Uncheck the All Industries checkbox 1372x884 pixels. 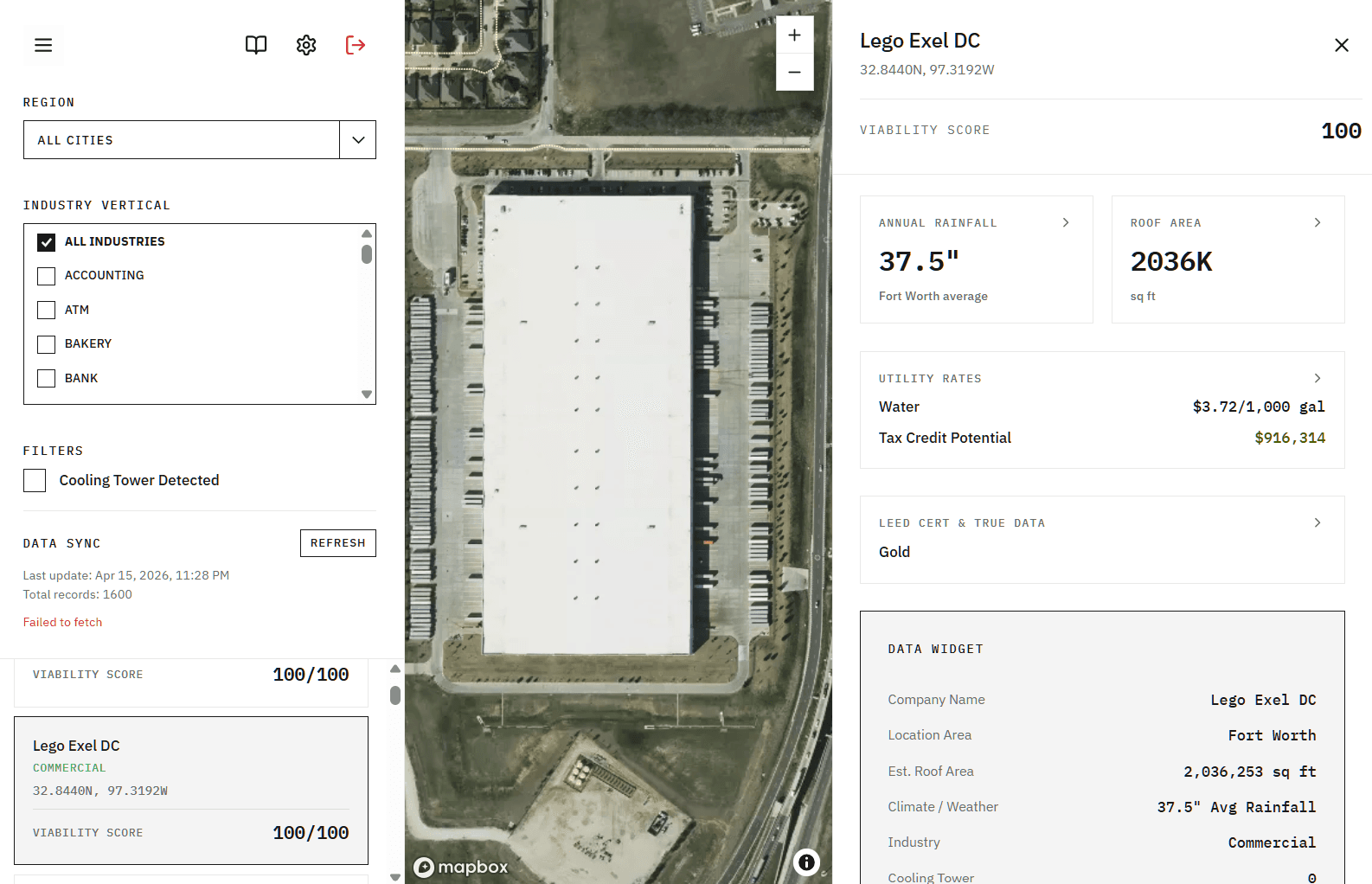(47, 242)
